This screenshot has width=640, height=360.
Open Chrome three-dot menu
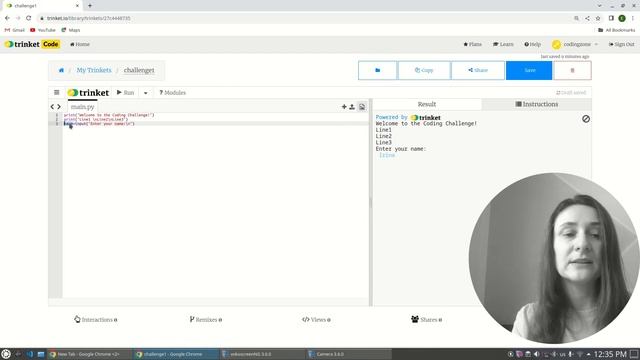[x=633, y=18]
